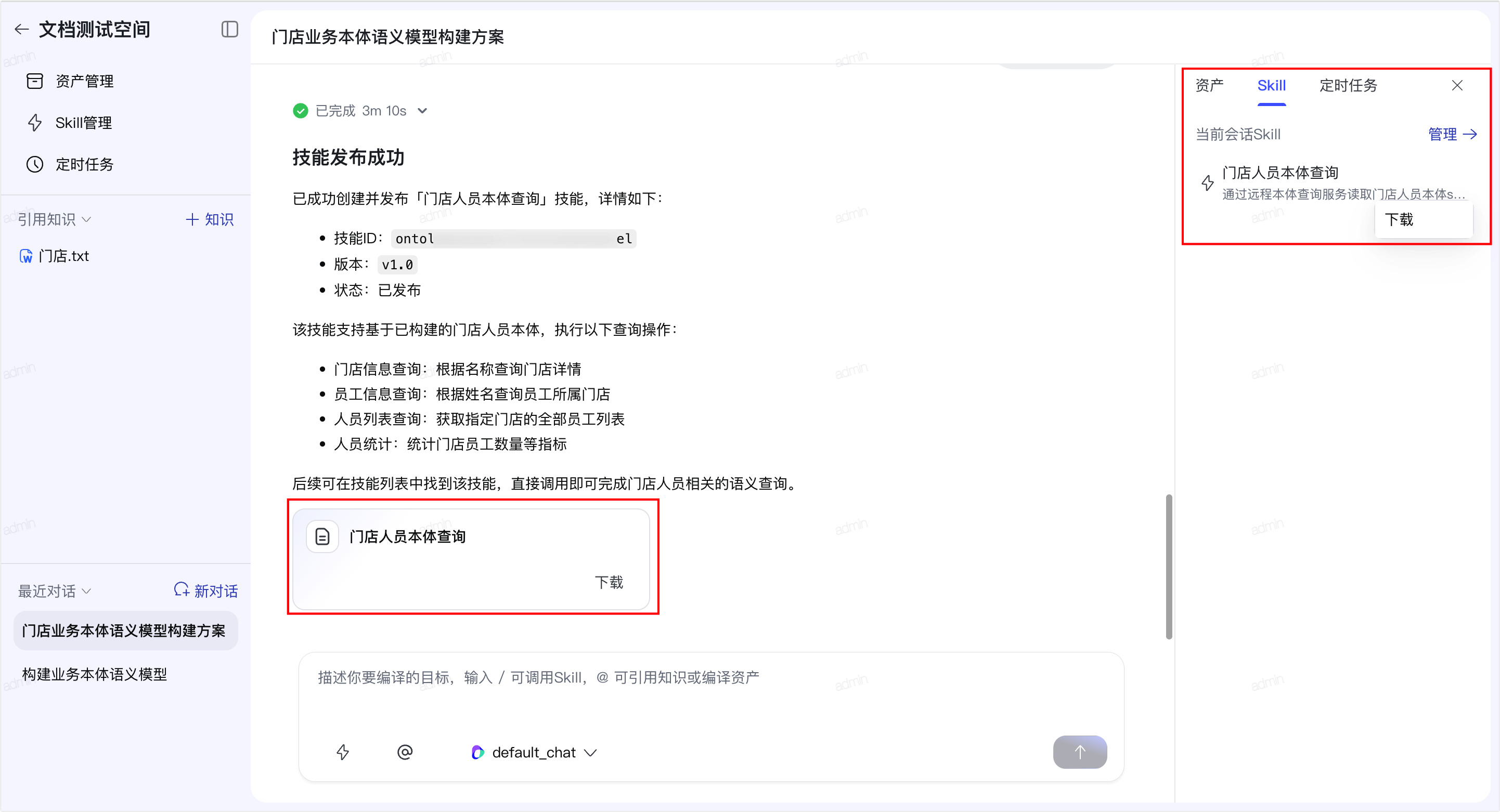Click 下载 on the 门店人员本体查询 card
This screenshot has width=1500, height=812.
(x=609, y=582)
